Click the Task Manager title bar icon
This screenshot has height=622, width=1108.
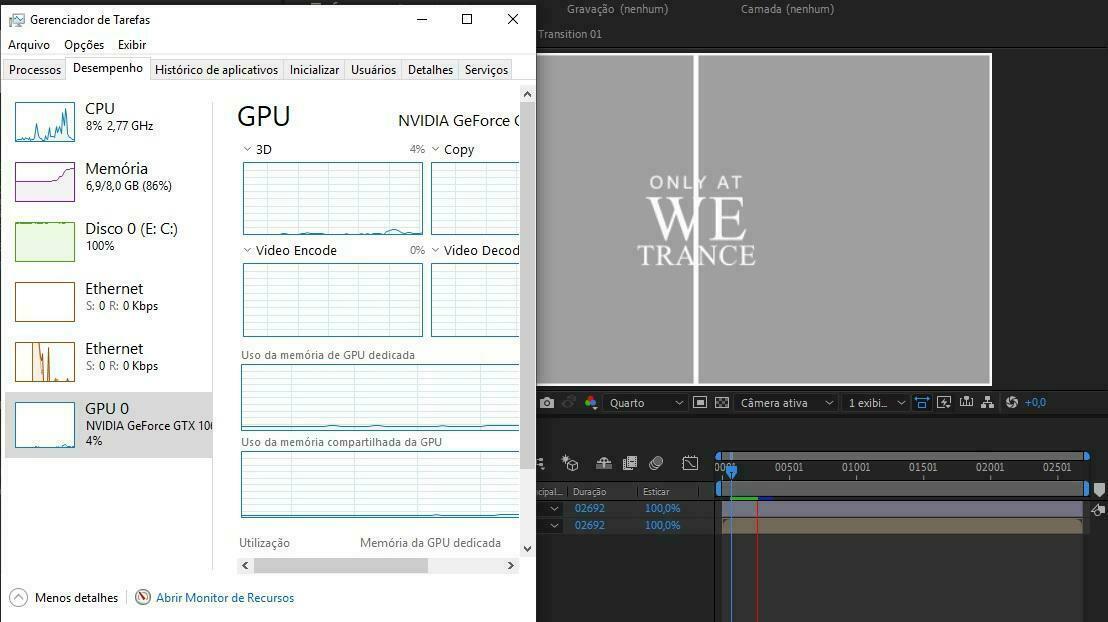click(x=16, y=20)
